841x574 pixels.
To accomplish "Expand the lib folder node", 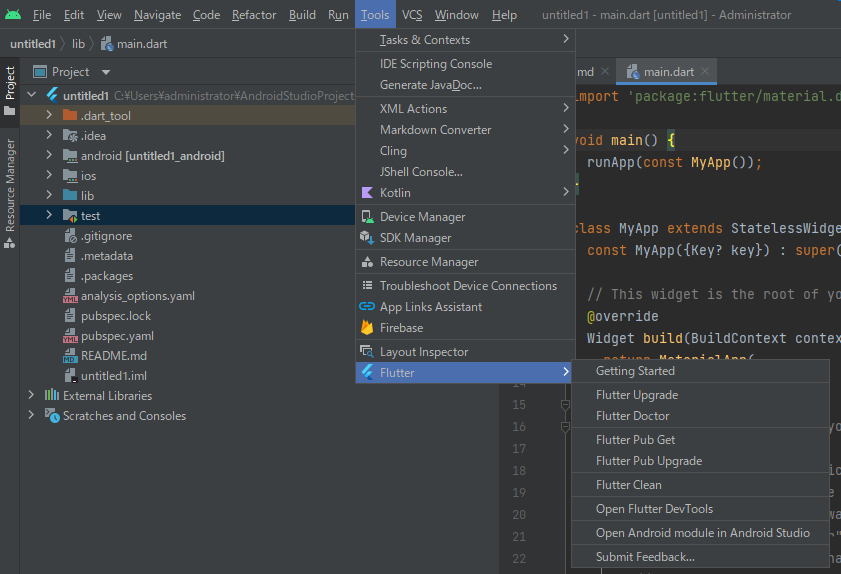I will (49, 195).
